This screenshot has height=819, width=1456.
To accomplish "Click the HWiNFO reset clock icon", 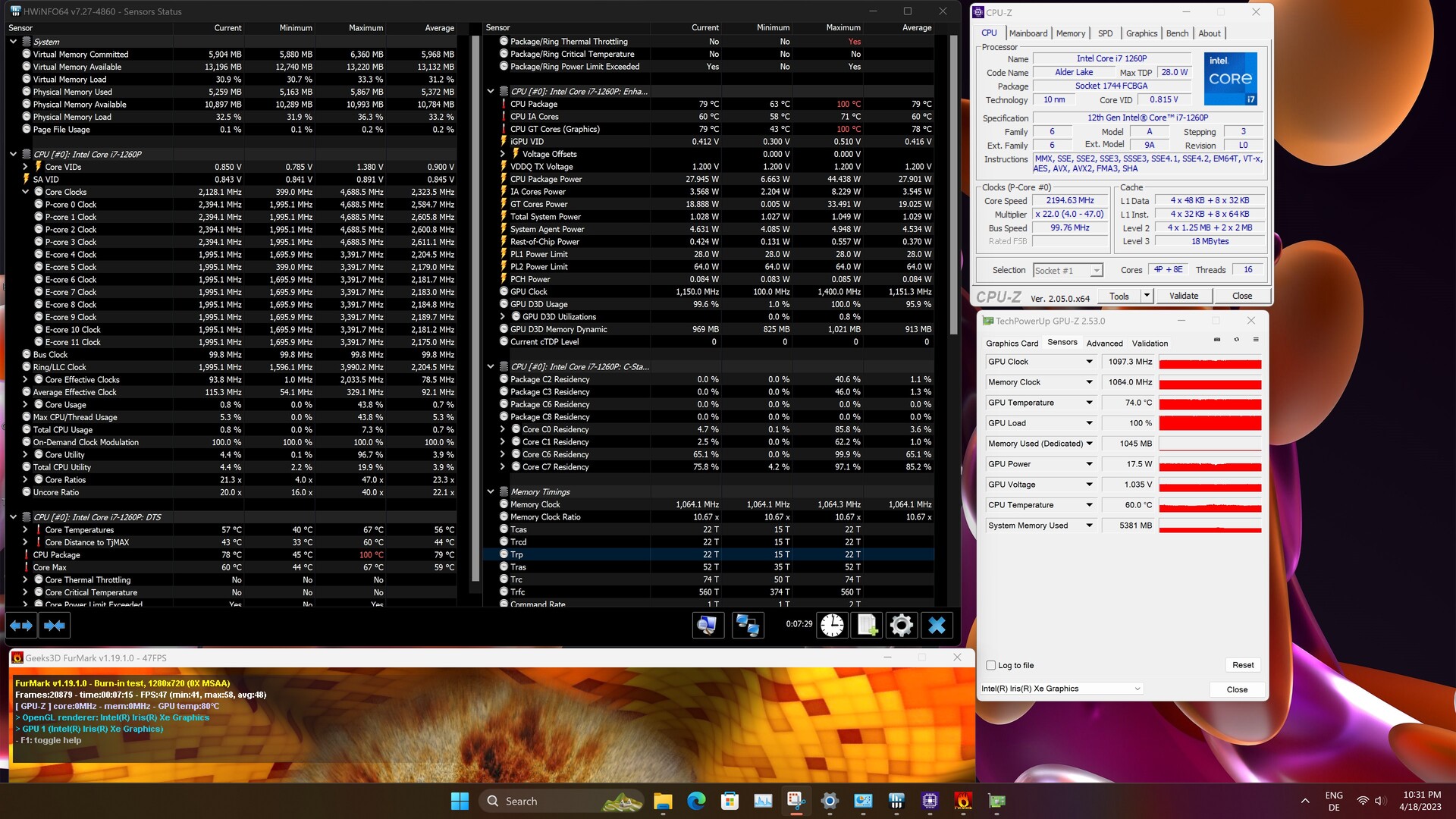I will pyautogui.click(x=832, y=626).
